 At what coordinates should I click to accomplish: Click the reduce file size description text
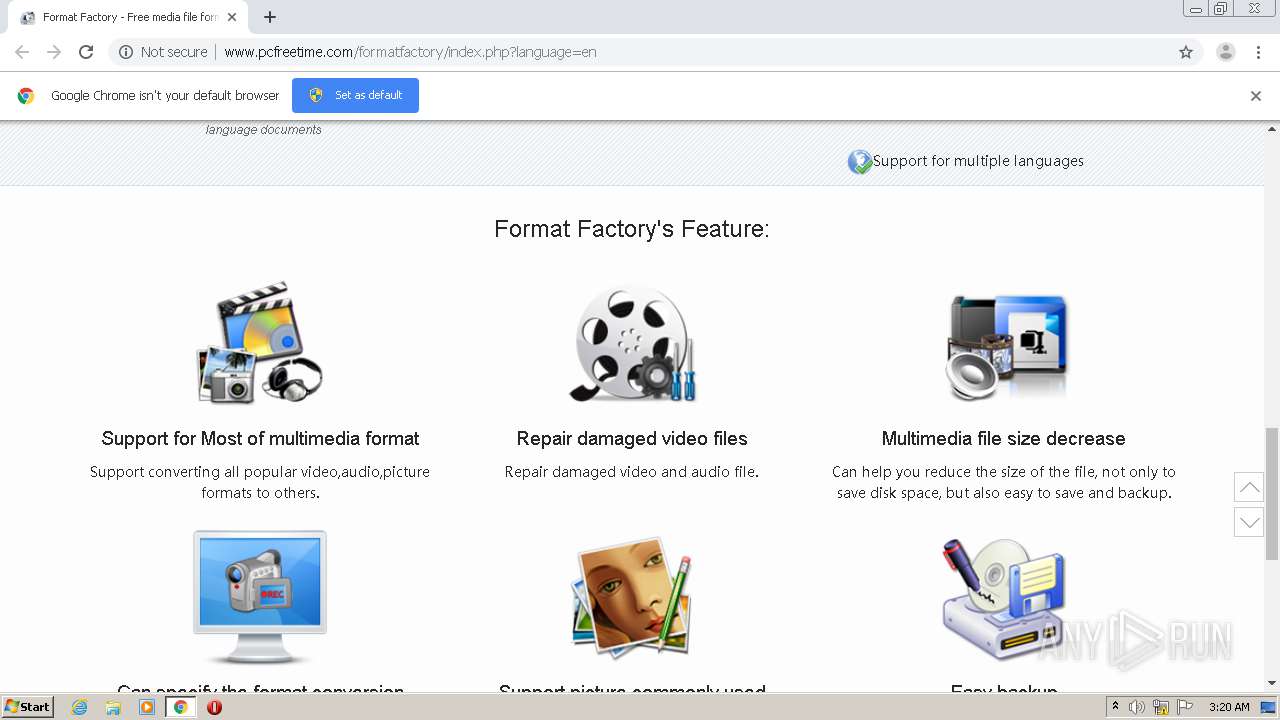1004,482
